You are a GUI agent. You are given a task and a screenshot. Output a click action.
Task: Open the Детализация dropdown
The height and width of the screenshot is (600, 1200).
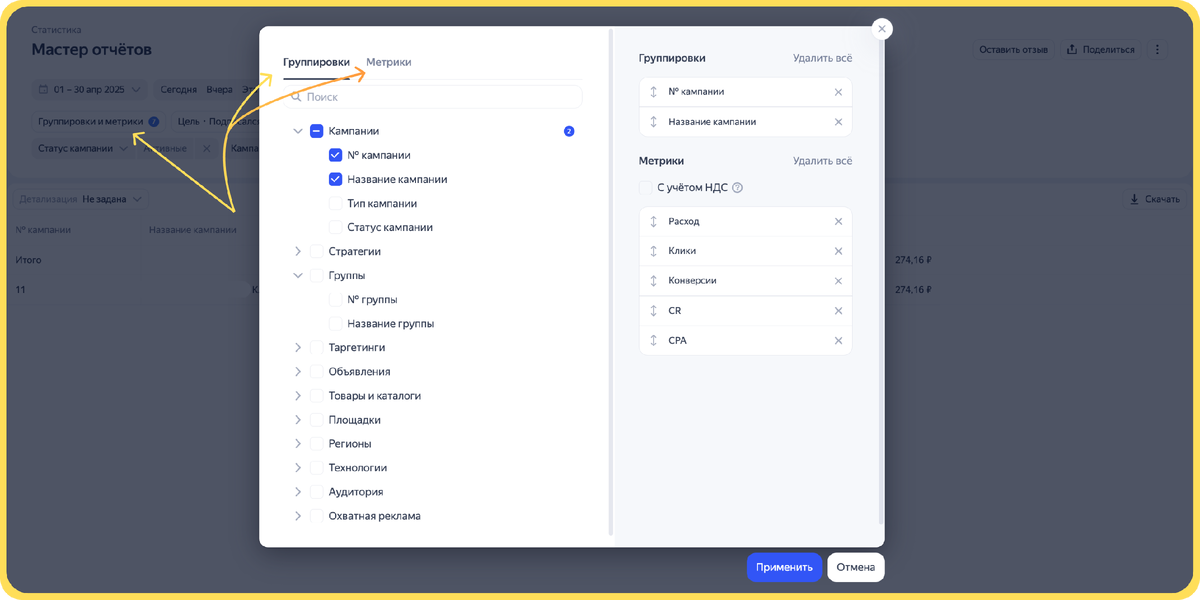[81, 199]
